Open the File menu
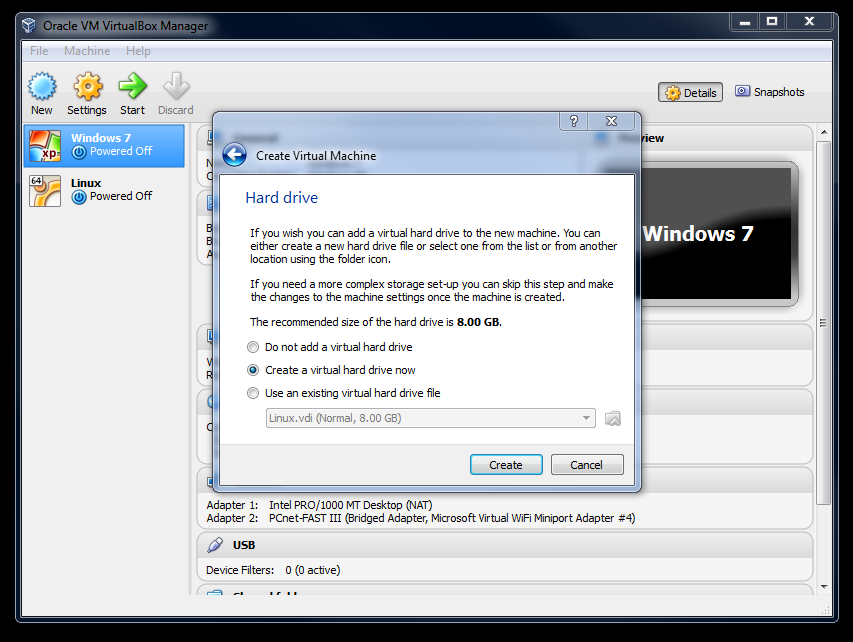The height and width of the screenshot is (642, 853). (39, 51)
